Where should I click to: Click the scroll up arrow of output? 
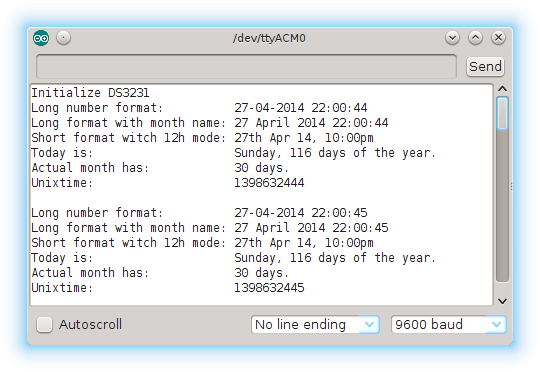(x=502, y=89)
